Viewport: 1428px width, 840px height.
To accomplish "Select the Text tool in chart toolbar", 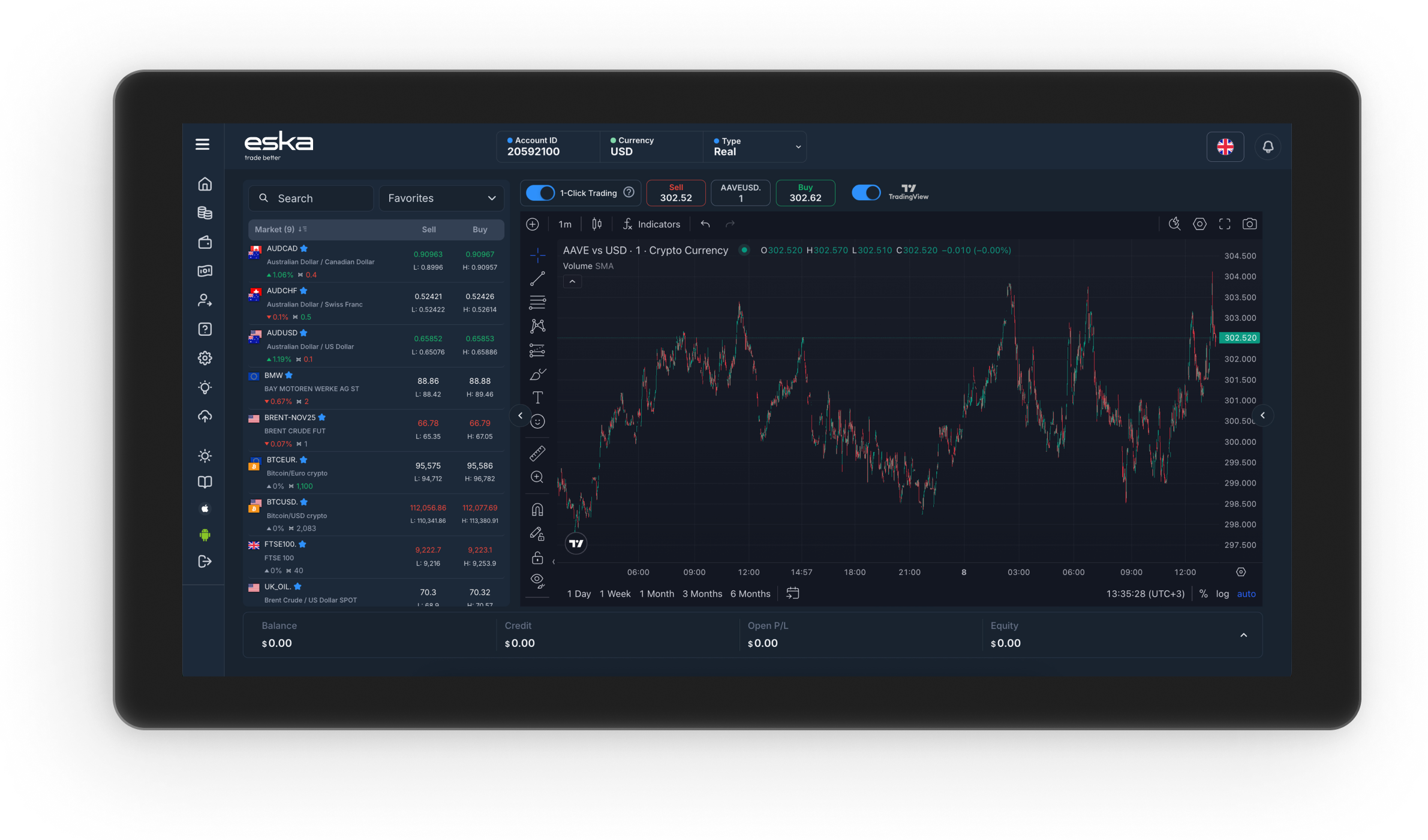I will pyautogui.click(x=537, y=398).
